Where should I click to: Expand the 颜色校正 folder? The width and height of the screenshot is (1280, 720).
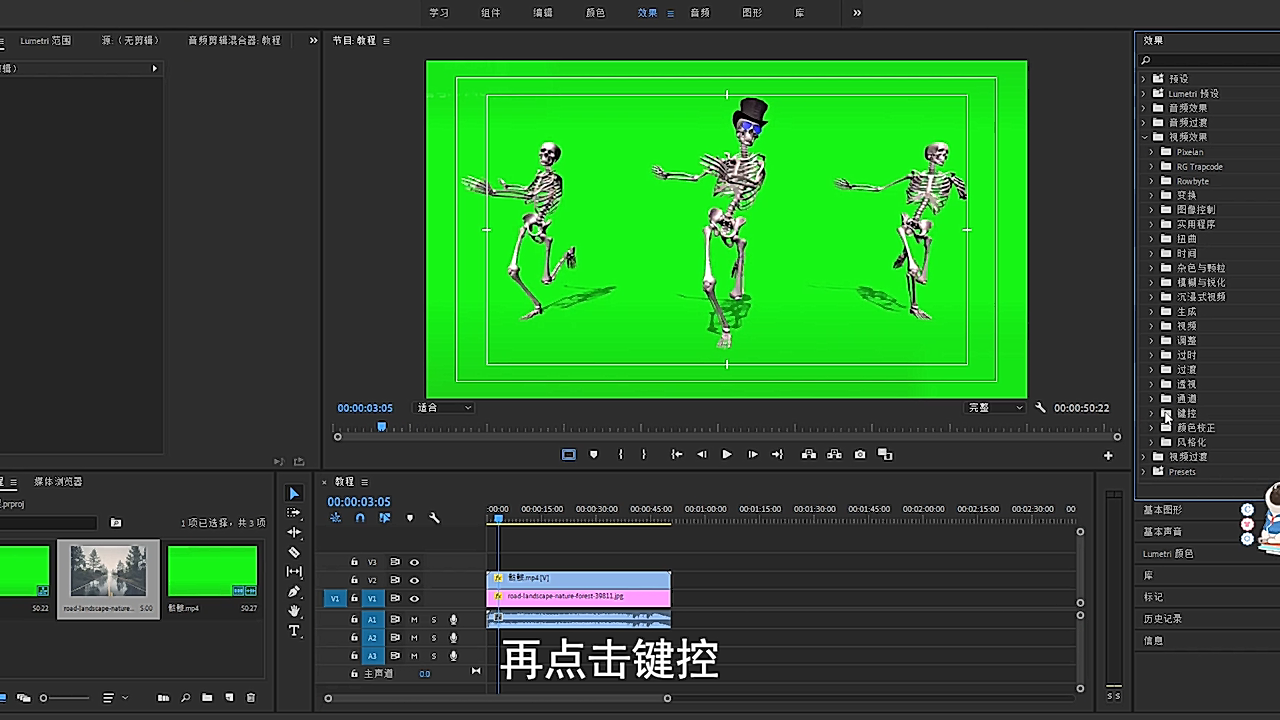(1151, 428)
